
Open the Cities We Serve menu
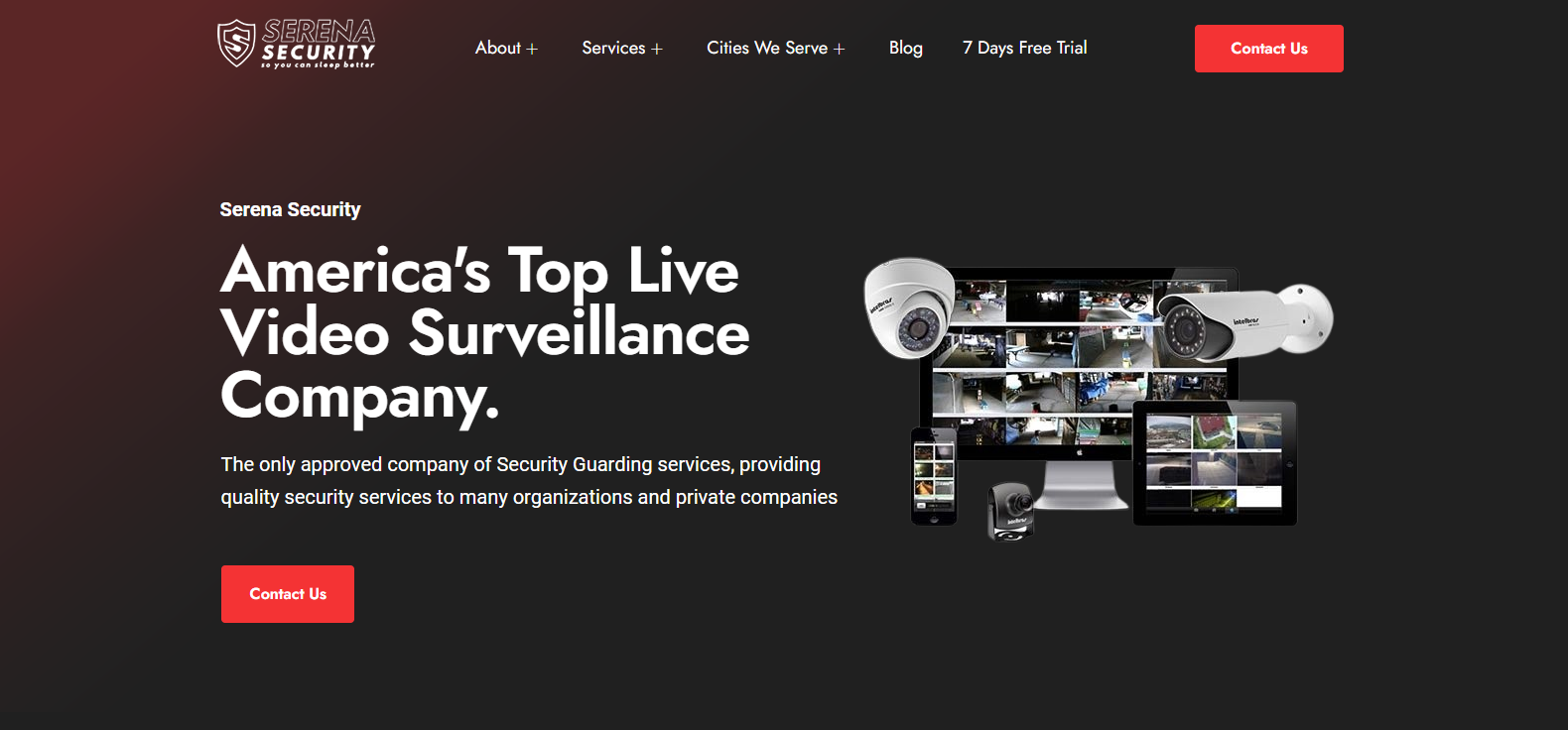767,48
